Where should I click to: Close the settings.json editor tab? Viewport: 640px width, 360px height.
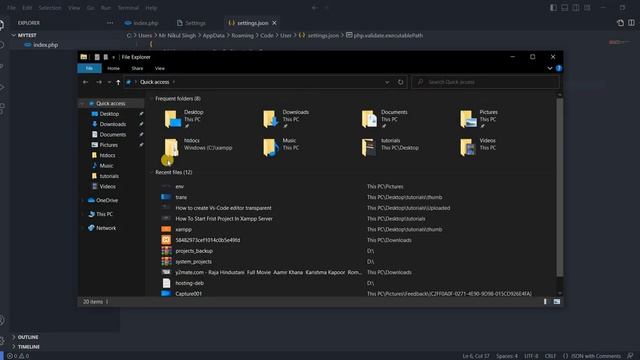[275, 23]
